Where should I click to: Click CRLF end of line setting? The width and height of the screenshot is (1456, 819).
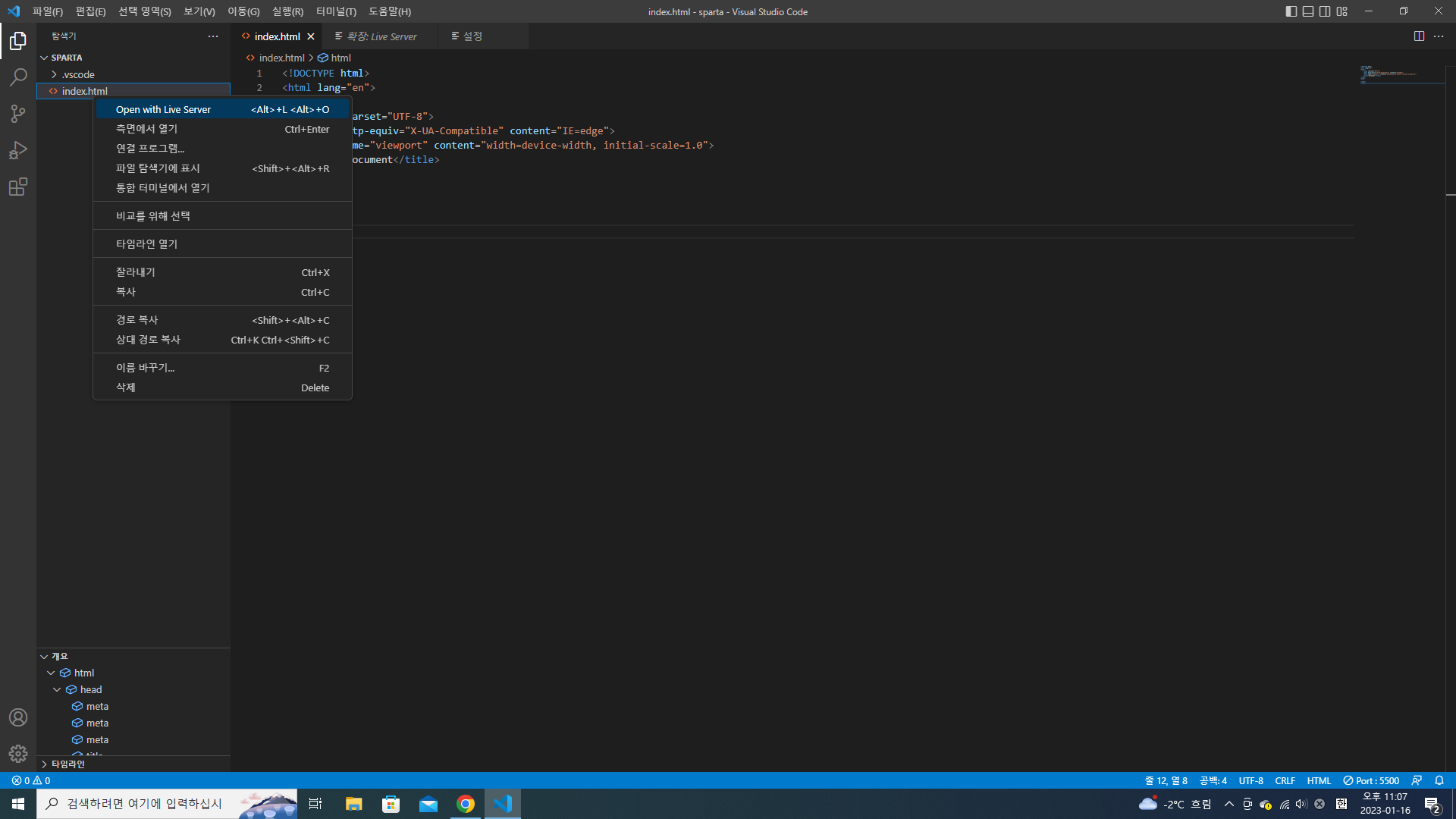point(1285,780)
